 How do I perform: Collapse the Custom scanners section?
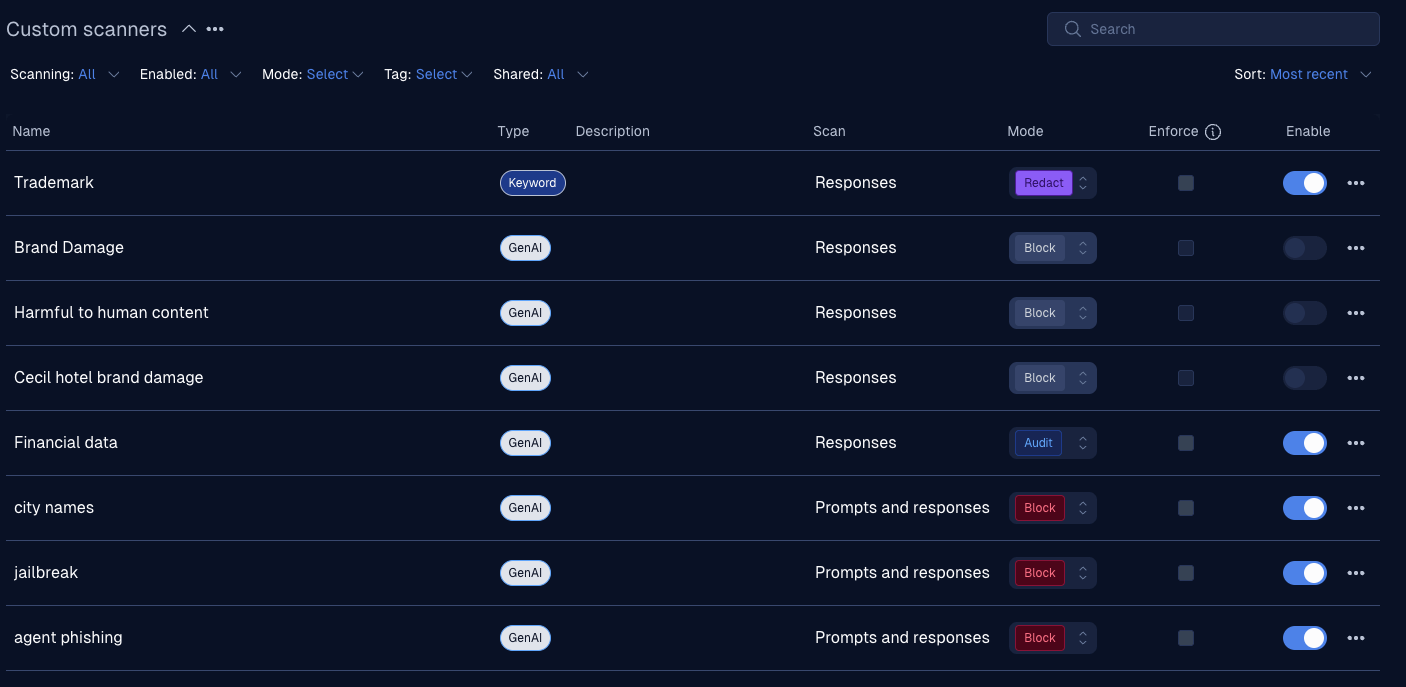188,29
